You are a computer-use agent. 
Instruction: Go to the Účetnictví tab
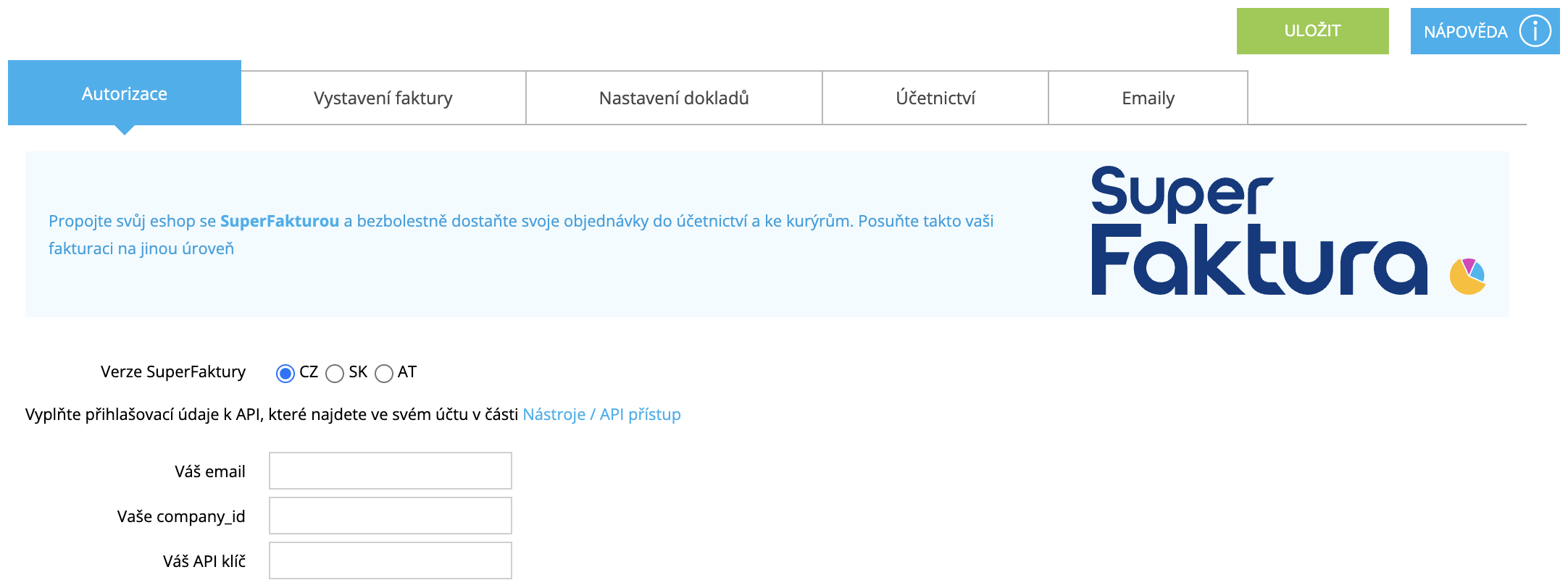pos(935,98)
